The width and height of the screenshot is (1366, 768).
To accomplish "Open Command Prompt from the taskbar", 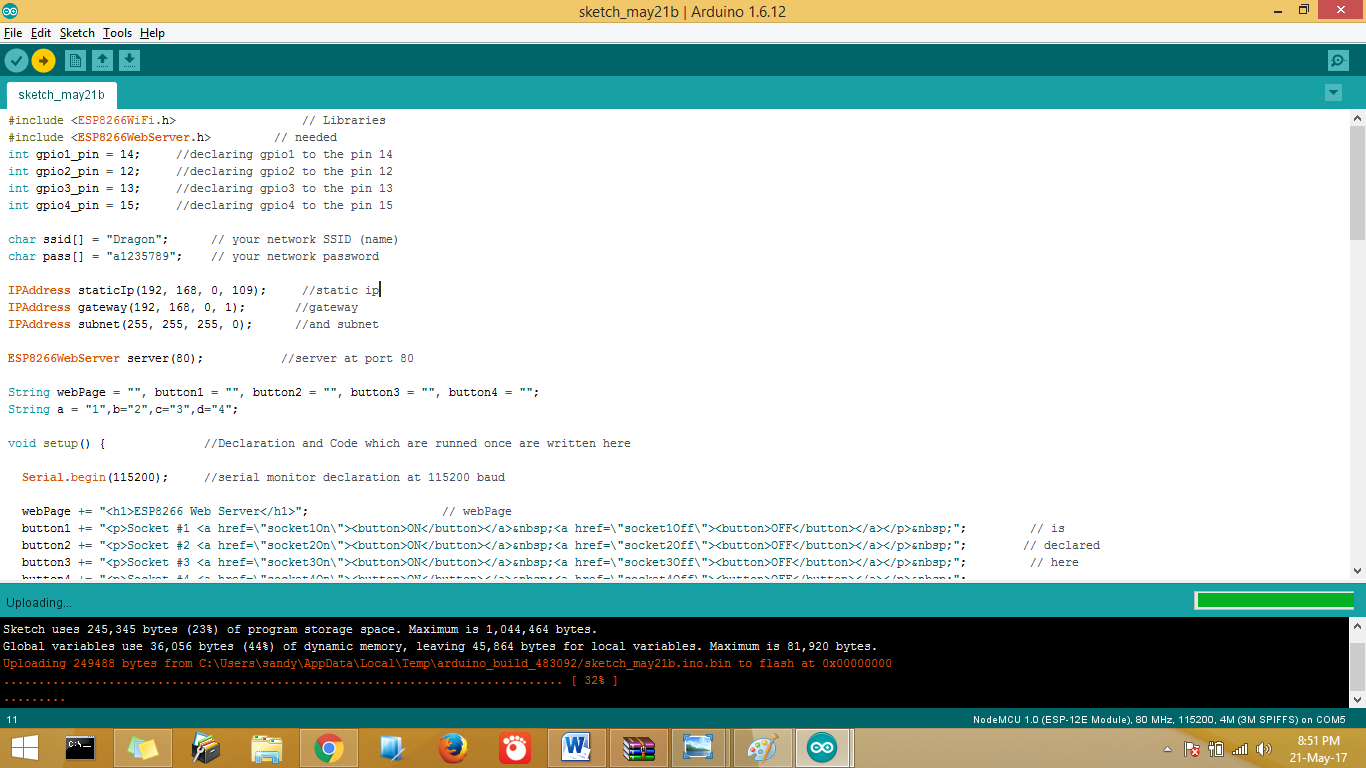I will 80,748.
